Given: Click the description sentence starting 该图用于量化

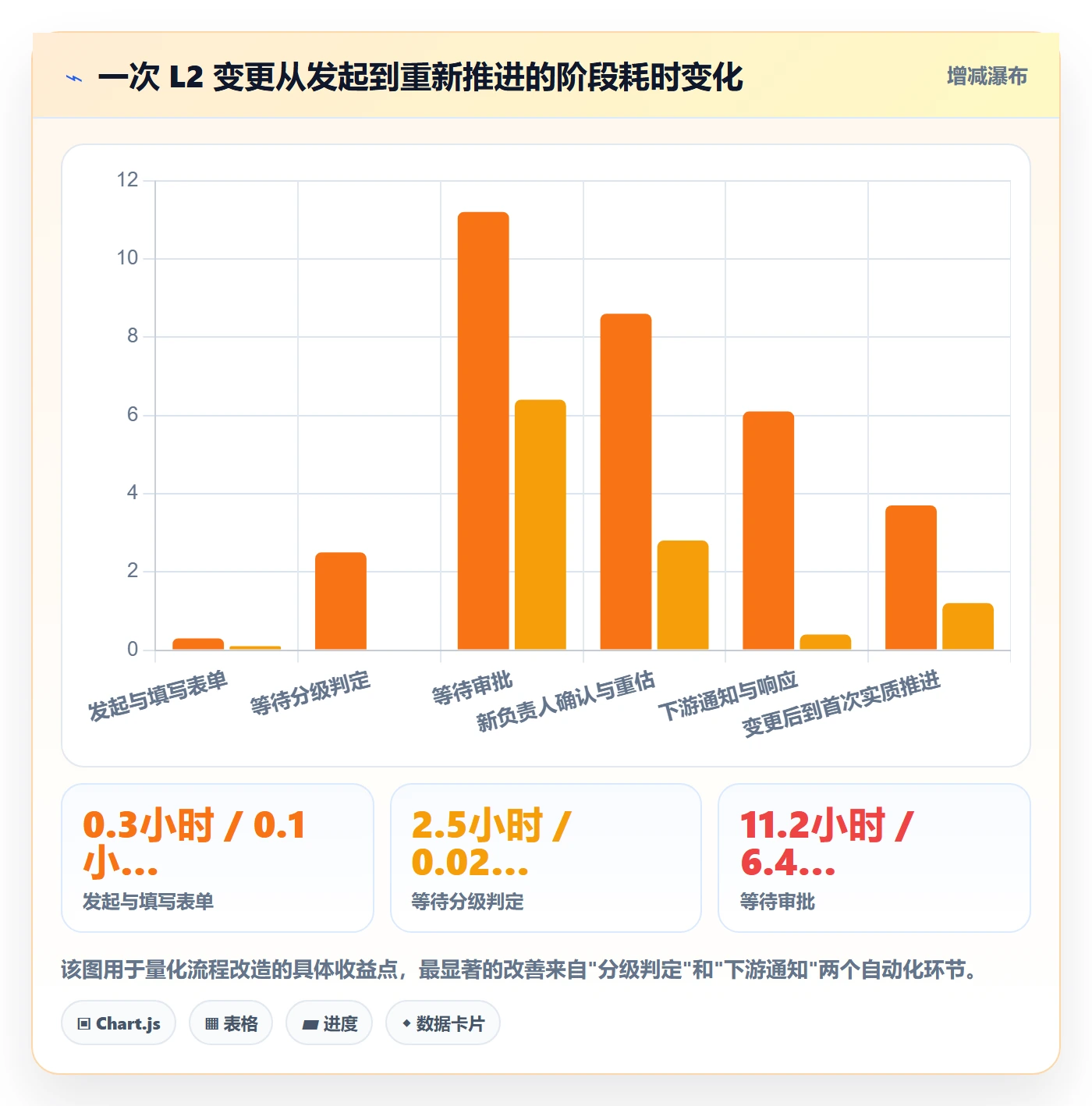Looking at the screenshot, I should click(x=519, y=970).
